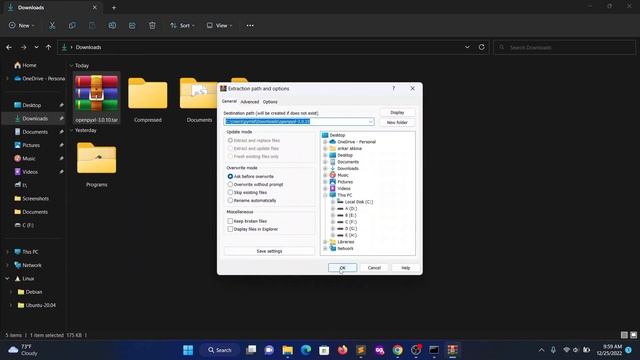640x360 pixels.
Task: Open the View dropdown in Explorer
Action: click(219, 25)
